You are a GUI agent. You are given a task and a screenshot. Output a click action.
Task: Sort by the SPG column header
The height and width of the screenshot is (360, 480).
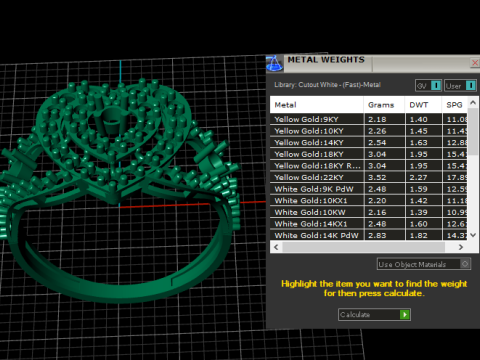455,105
